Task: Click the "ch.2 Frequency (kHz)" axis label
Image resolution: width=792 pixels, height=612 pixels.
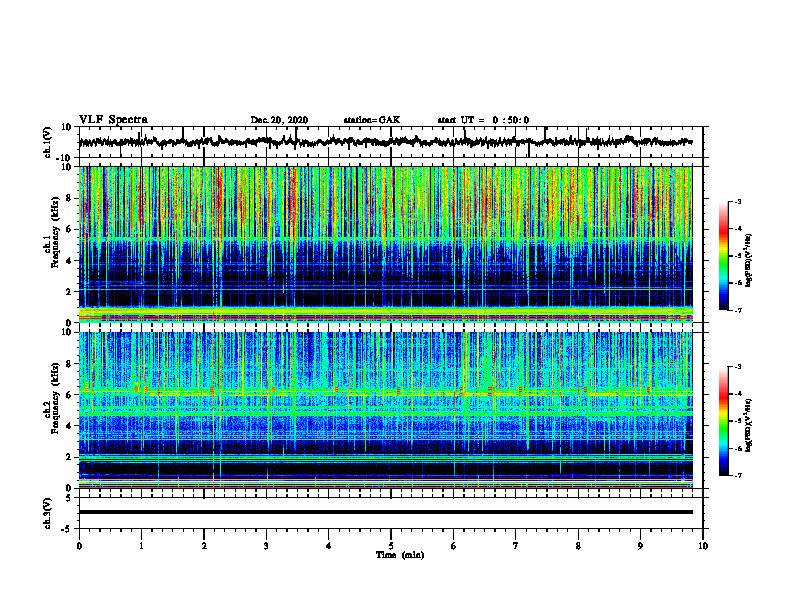Action: click(x=53, y=398)
